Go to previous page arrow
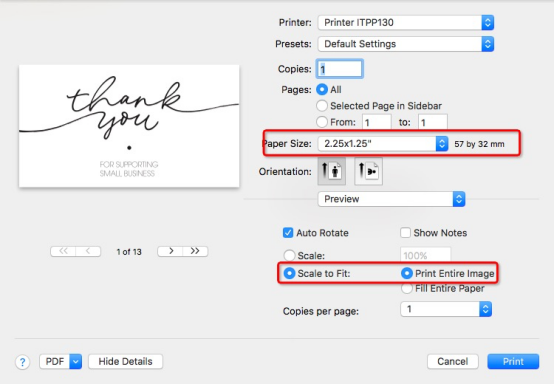 88,251
